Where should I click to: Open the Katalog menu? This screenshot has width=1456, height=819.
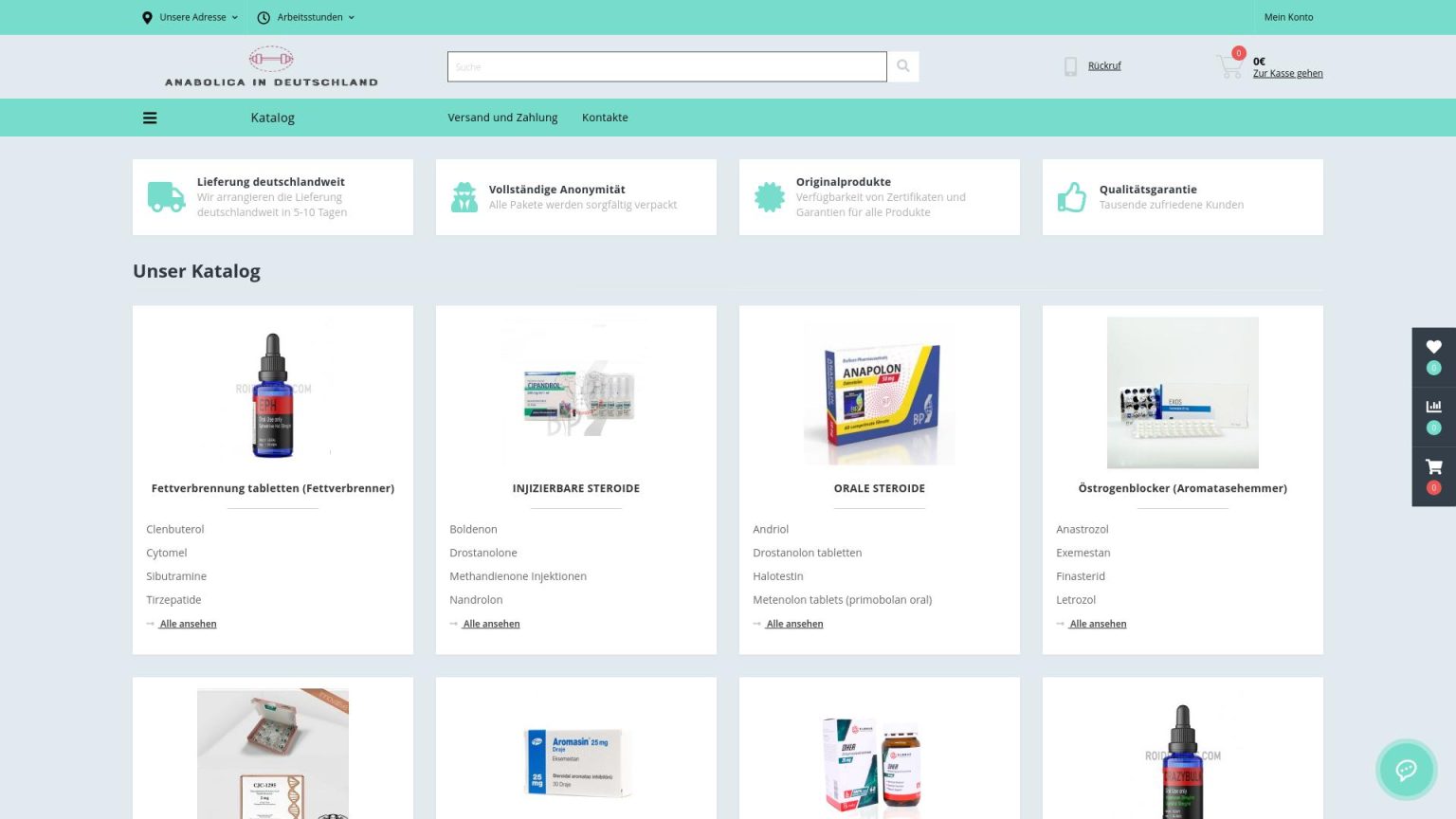272,118
